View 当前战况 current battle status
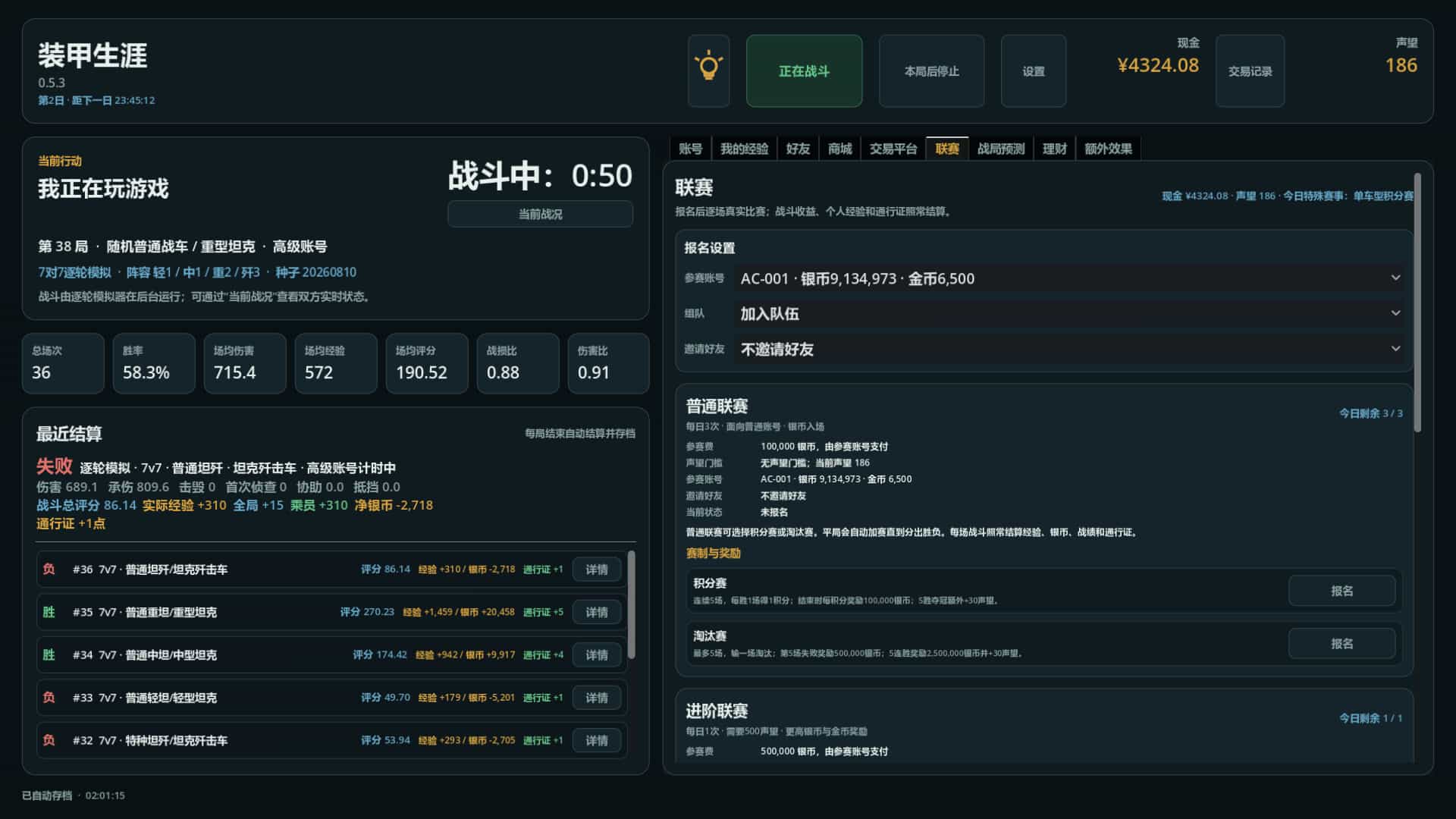 tap(540, 214)
